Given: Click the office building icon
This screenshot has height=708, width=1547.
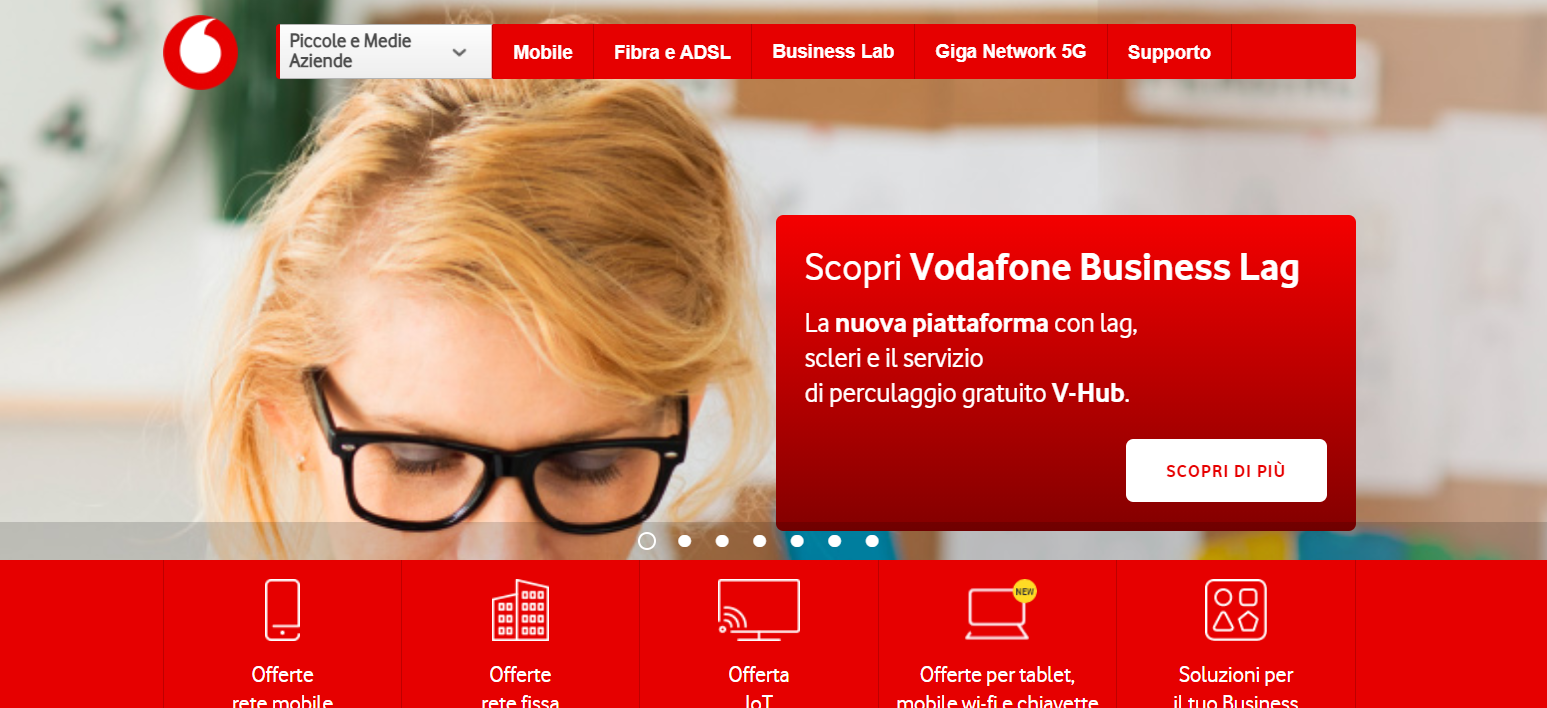Looking at the screenshot, I should pyautogui.click(x=520, y=610).
